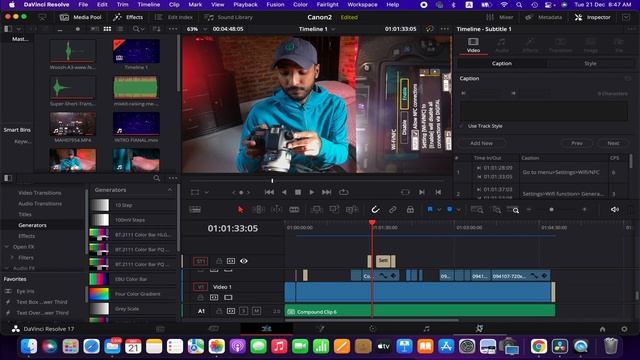Click the Timeline View Options icon
This screenshot has width=640, height=360.
(x=195, y=209)
